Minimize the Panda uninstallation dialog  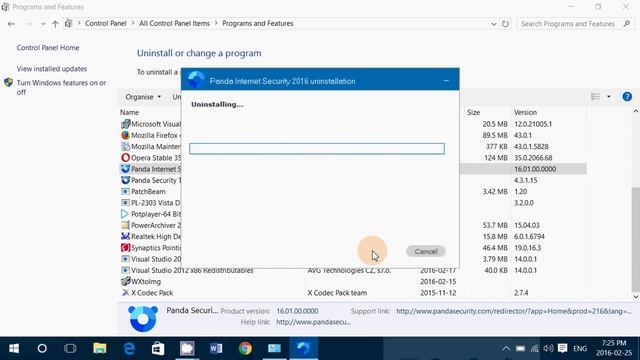446,81
